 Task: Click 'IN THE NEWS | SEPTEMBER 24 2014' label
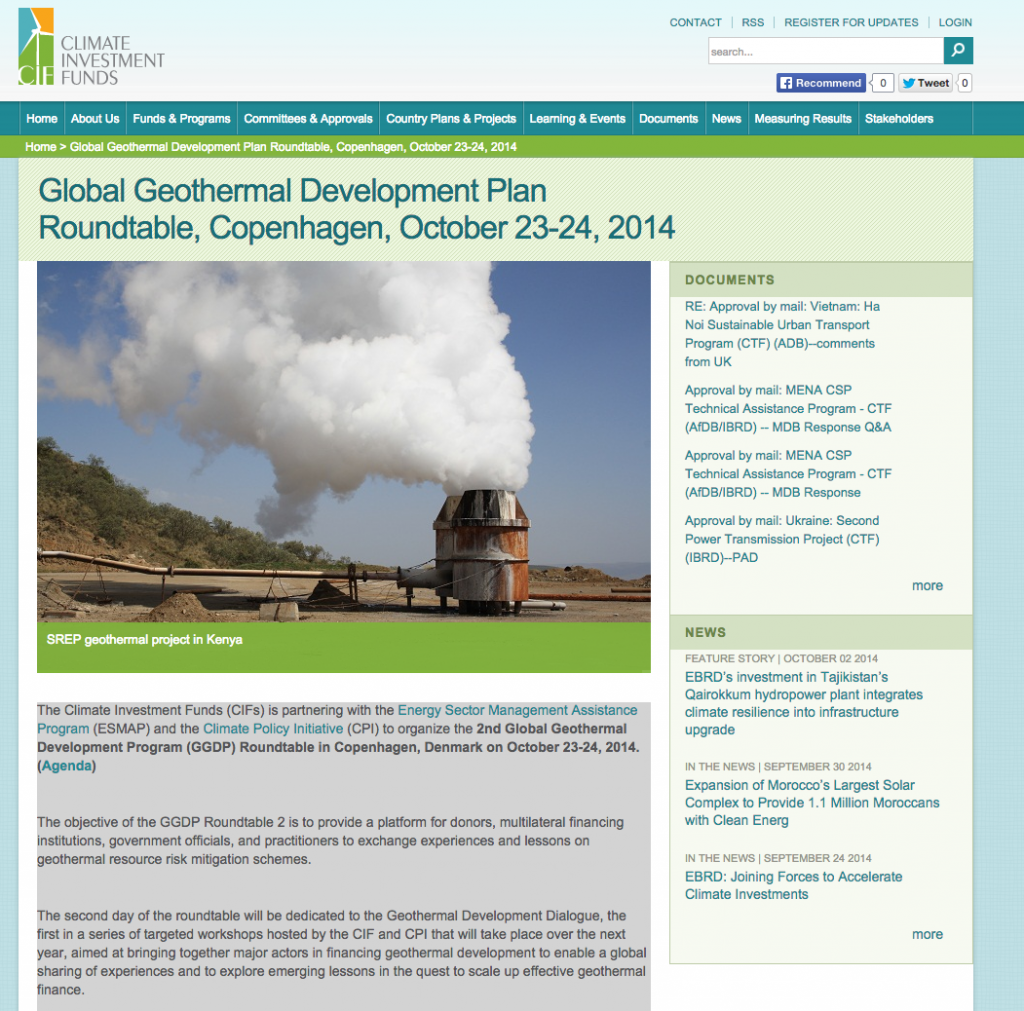pos(778,858)
